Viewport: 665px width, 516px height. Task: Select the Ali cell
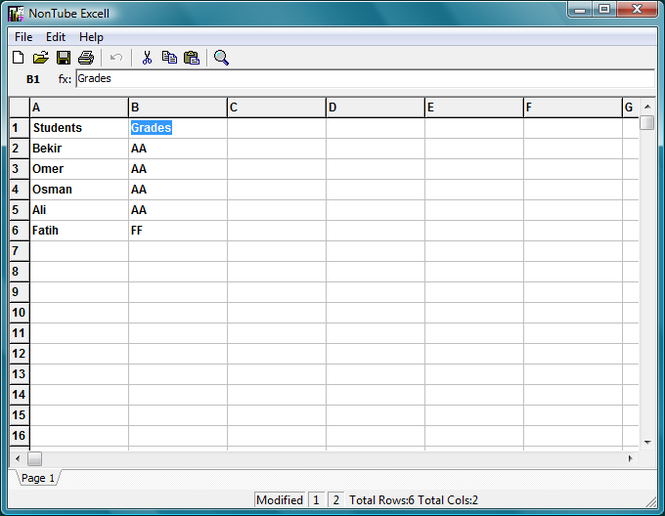point(79,210)
